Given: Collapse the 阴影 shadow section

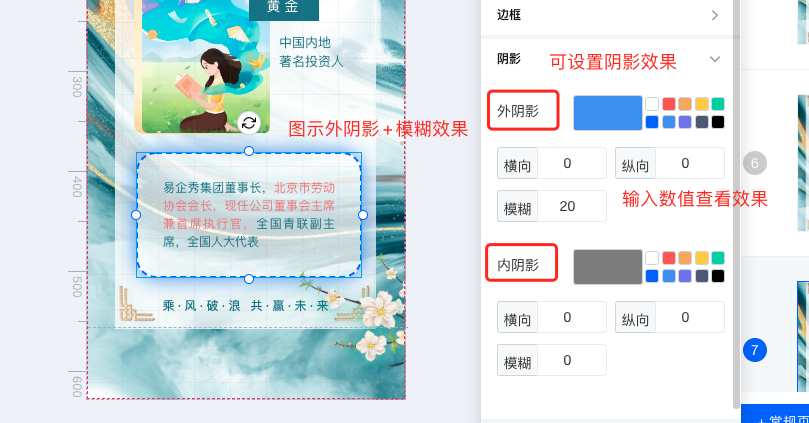Looking at the screenshot, I should pyautogui.click(x=715, y=59).
